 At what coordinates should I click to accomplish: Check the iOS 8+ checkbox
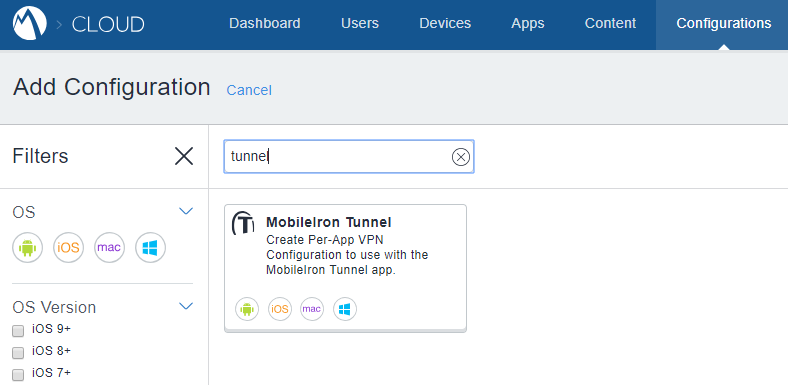pyautogui.click(x=18, y=352)
